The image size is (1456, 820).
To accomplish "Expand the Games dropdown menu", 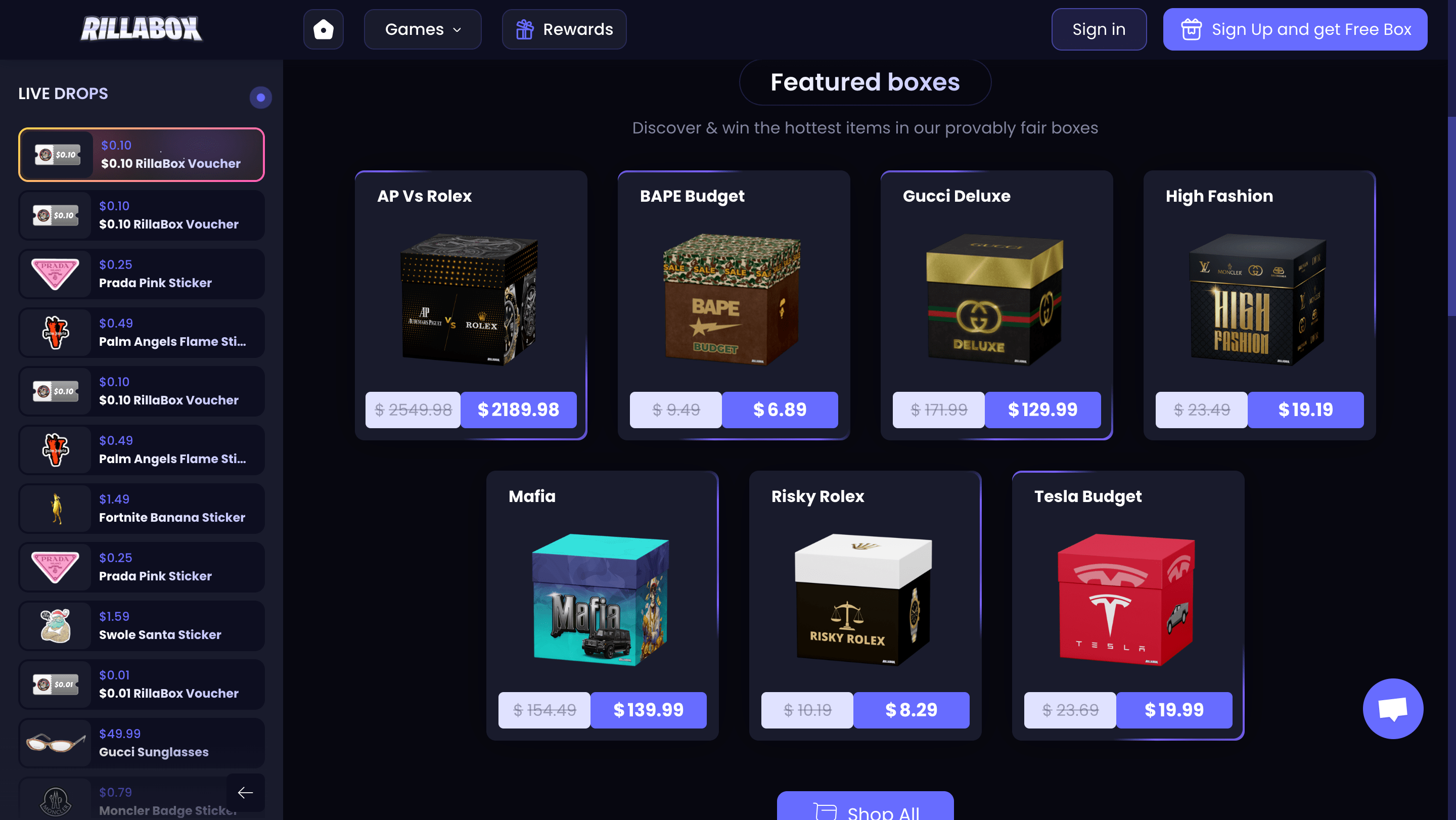I will pos(422,29).
